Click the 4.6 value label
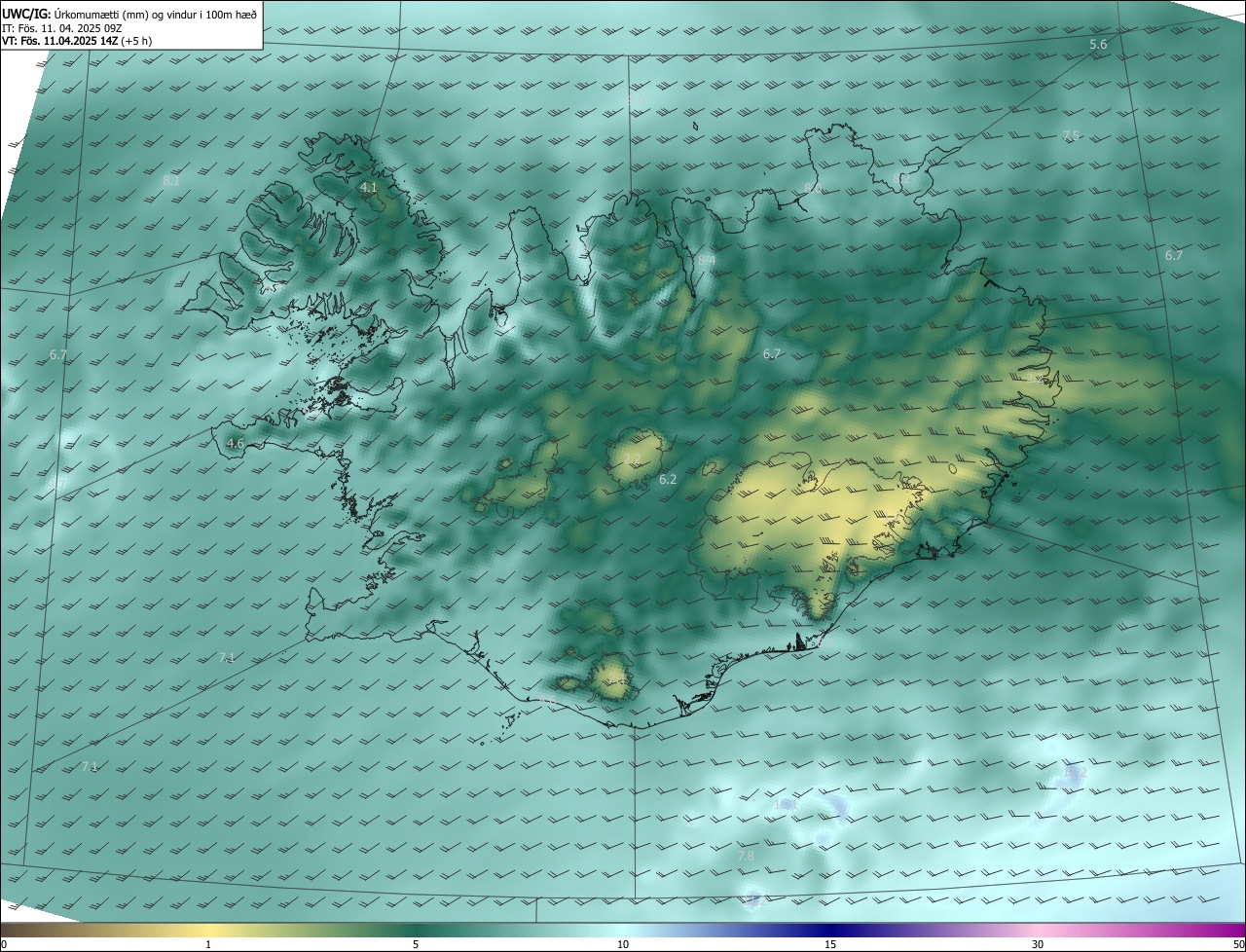The height and width of the screenshot is (952, 1246). [x=235, y=443]
